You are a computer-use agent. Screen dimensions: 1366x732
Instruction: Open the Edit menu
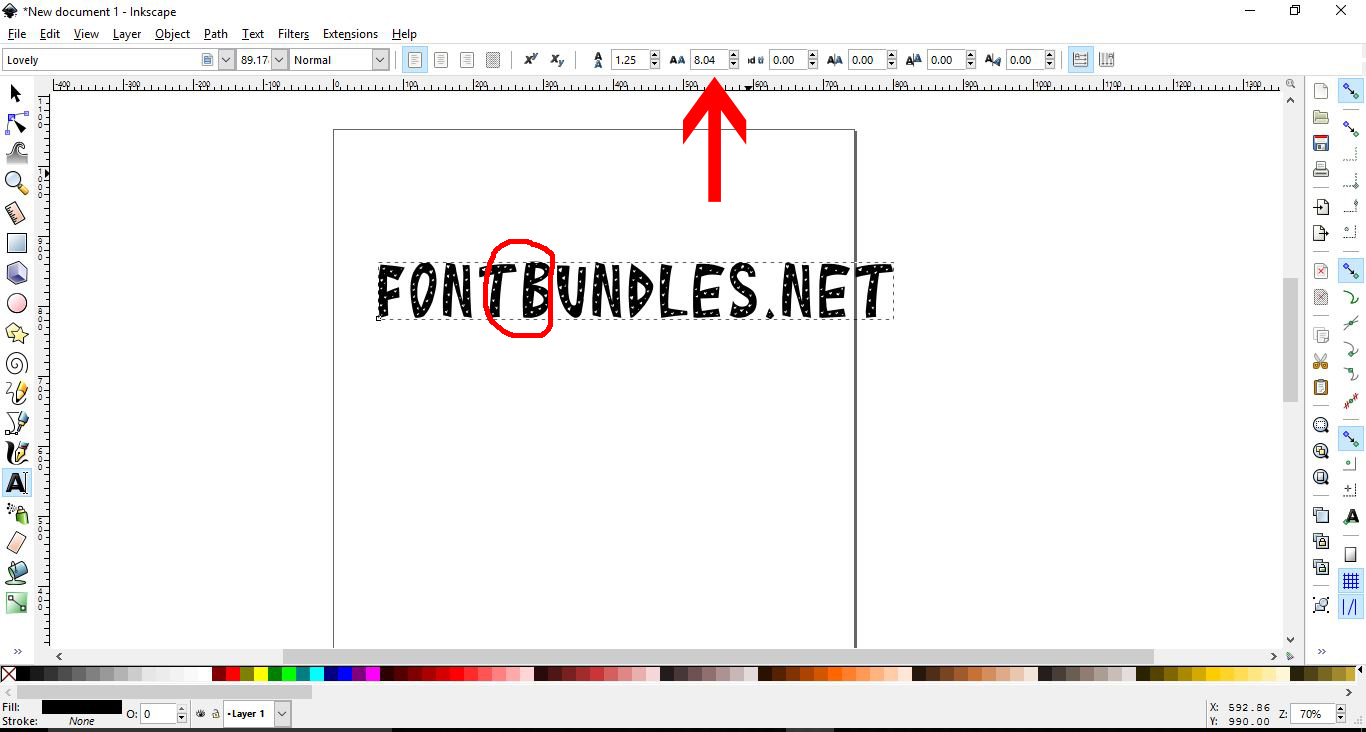pyautogui.click(x=50, y=34)
